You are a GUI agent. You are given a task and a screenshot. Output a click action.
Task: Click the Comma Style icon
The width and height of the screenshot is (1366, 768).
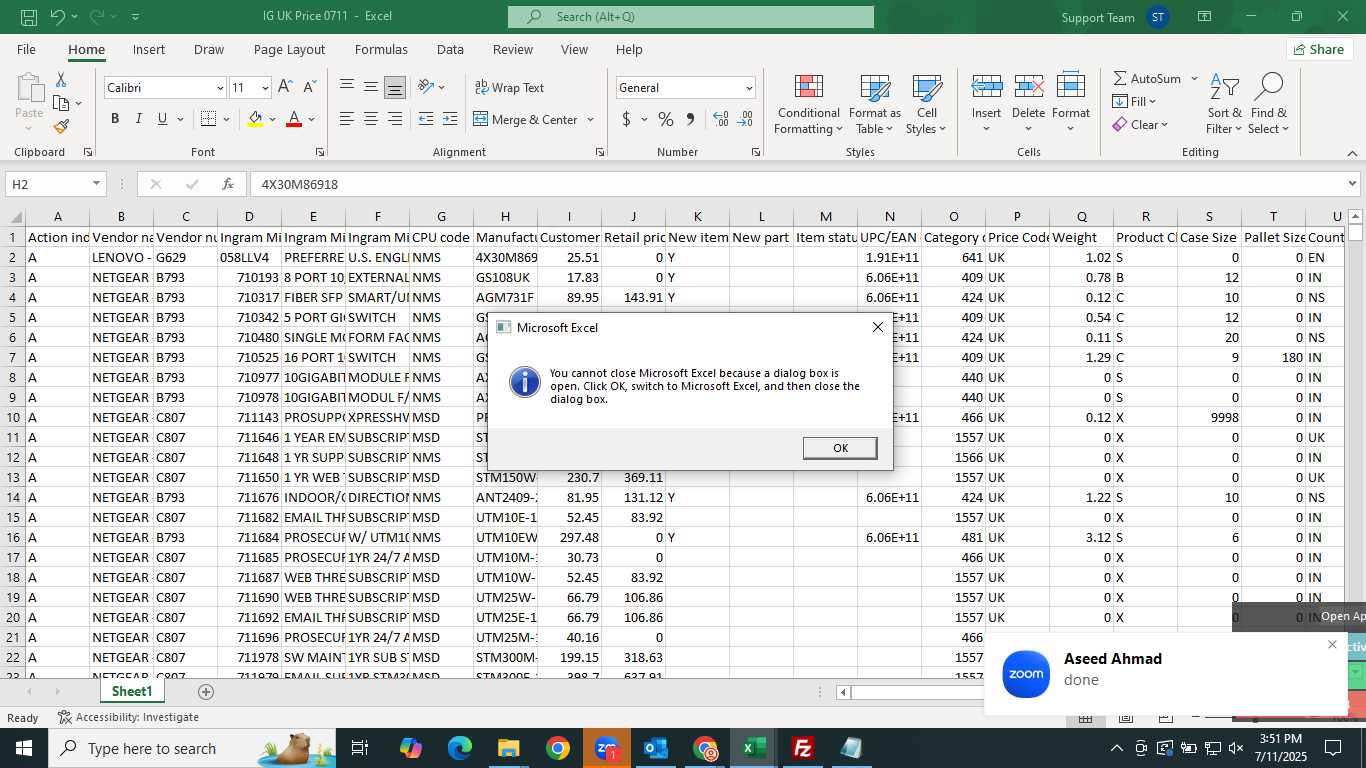point(690,119)
